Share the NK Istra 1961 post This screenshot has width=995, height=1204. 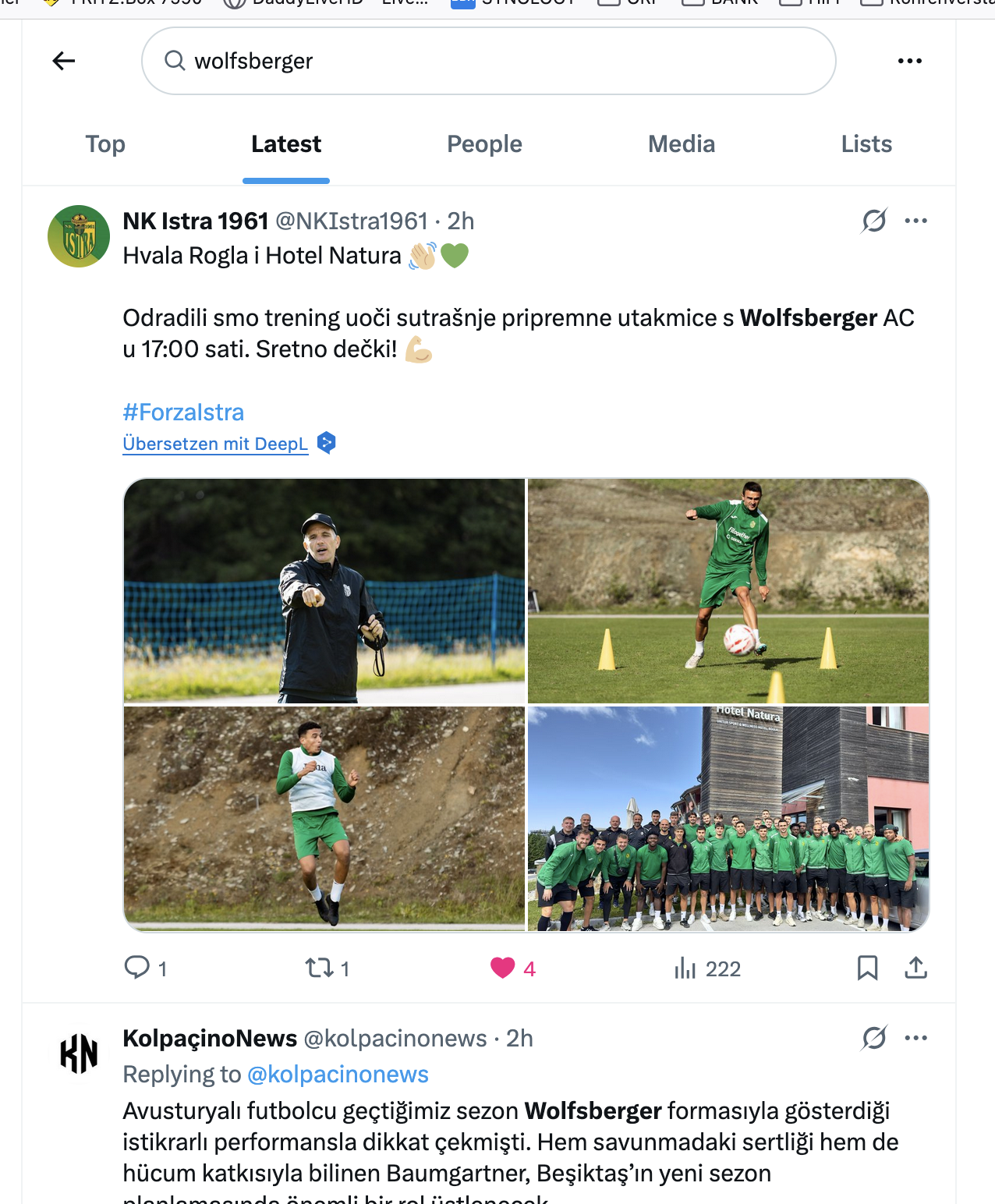pyautogui.click(x=916, y=968)
